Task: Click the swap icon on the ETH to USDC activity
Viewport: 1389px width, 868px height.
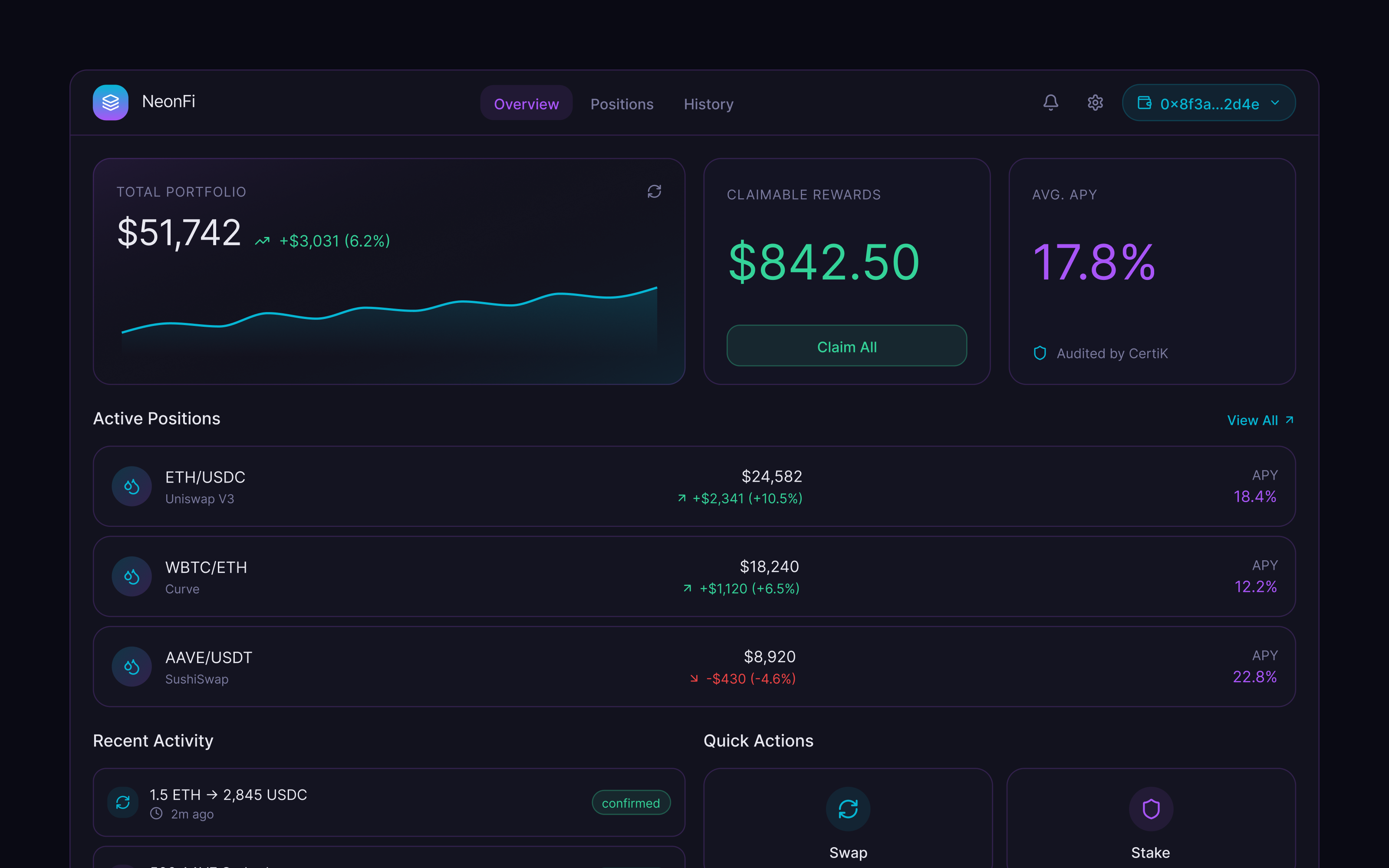Action: (x=123, y=802)
